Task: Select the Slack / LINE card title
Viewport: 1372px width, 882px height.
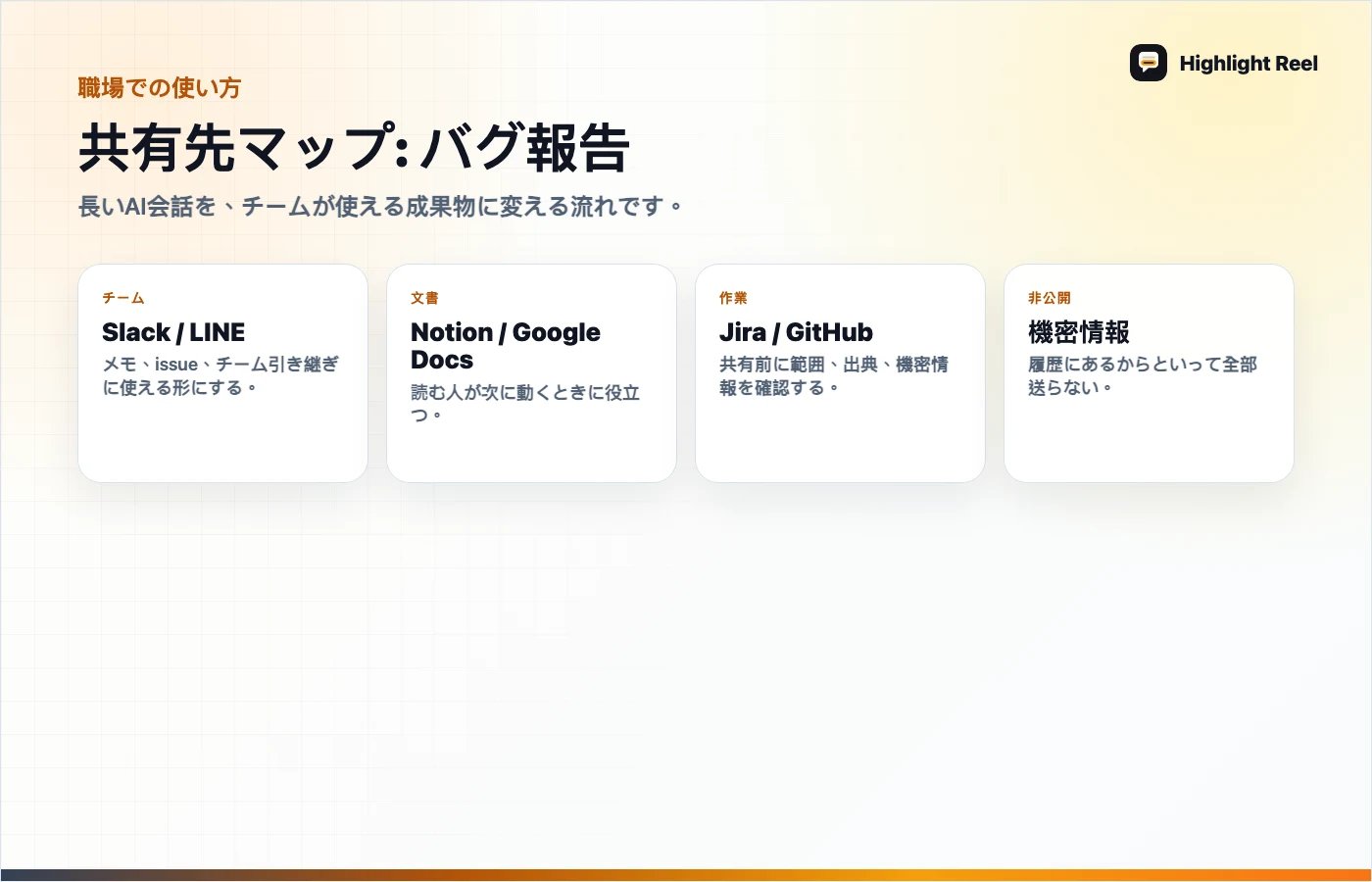Action: [173, 332]
